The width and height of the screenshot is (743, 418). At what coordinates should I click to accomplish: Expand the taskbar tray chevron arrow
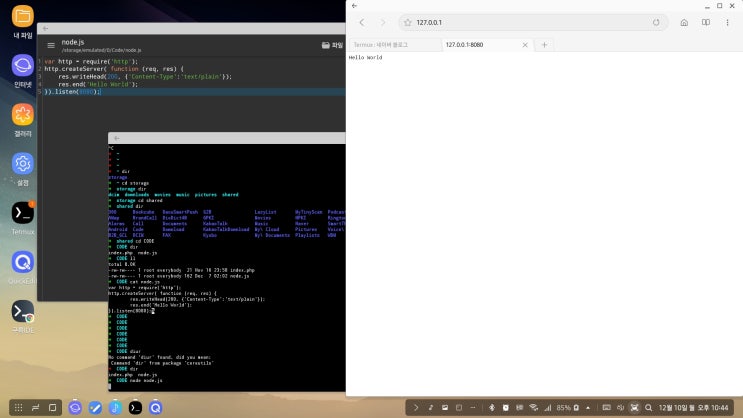coord(416,408)
